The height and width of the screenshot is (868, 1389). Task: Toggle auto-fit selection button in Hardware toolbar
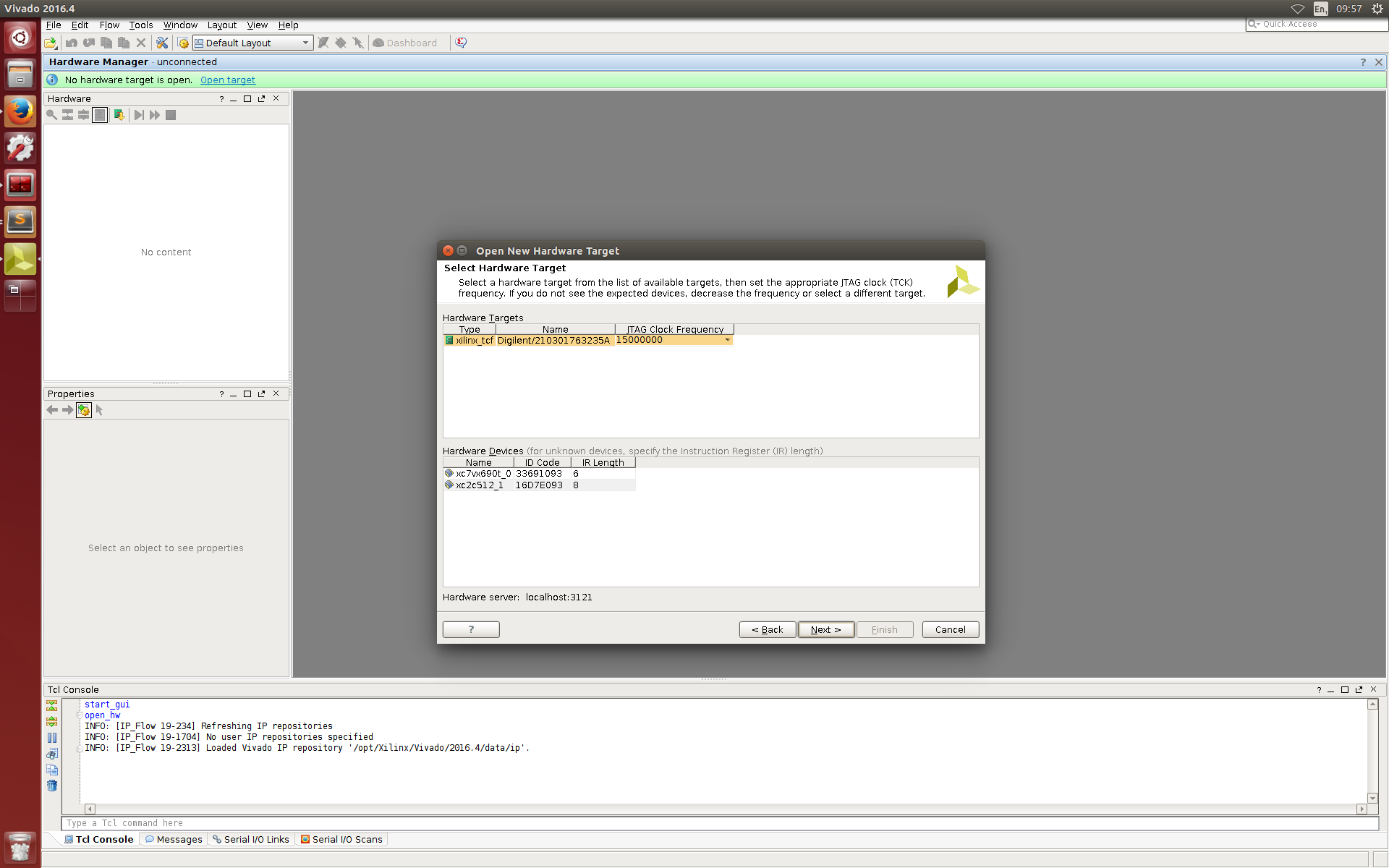point(100,115)
